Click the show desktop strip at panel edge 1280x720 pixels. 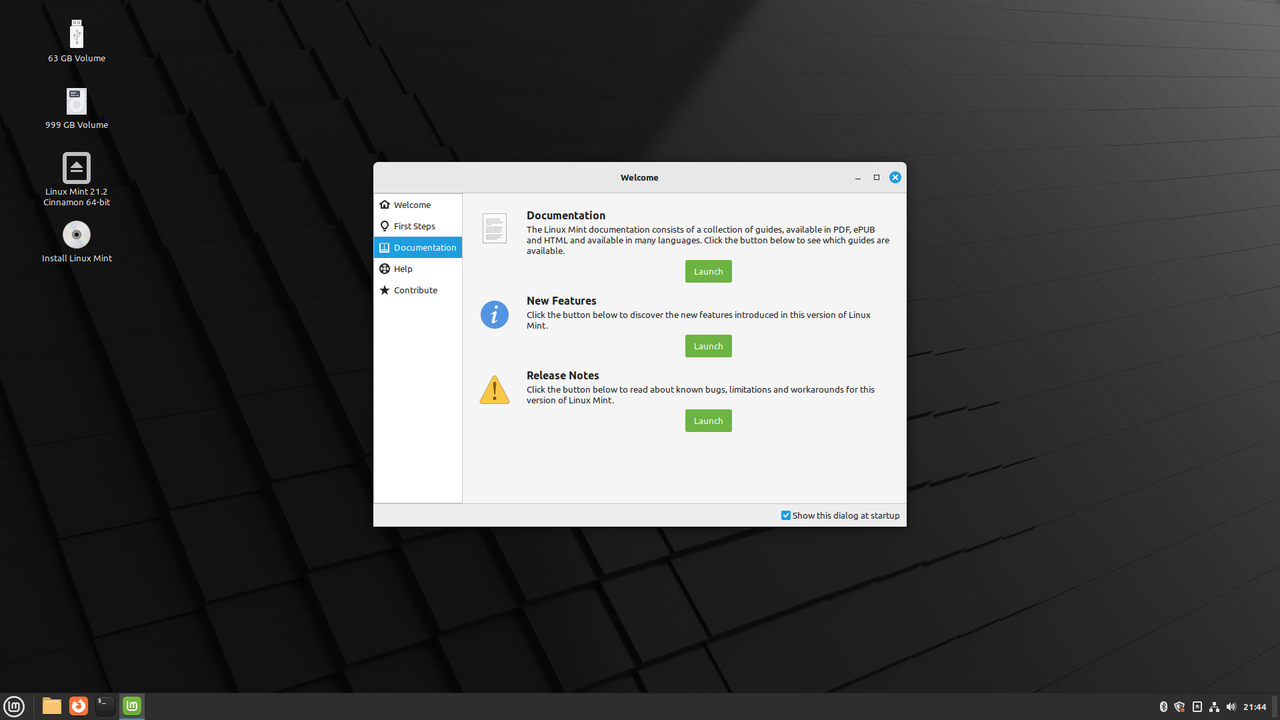click(1276, 707)
